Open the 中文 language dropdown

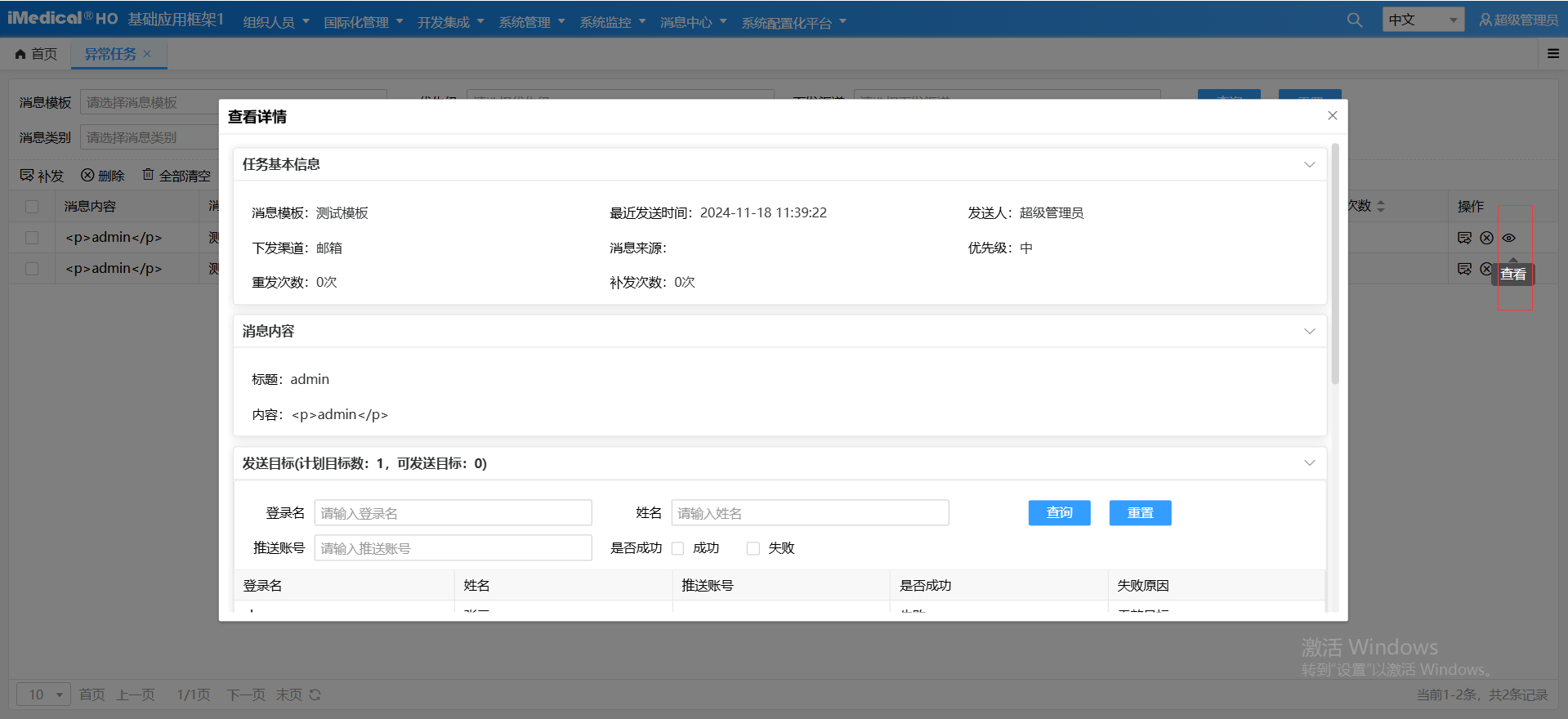(x=1423, y=20)
